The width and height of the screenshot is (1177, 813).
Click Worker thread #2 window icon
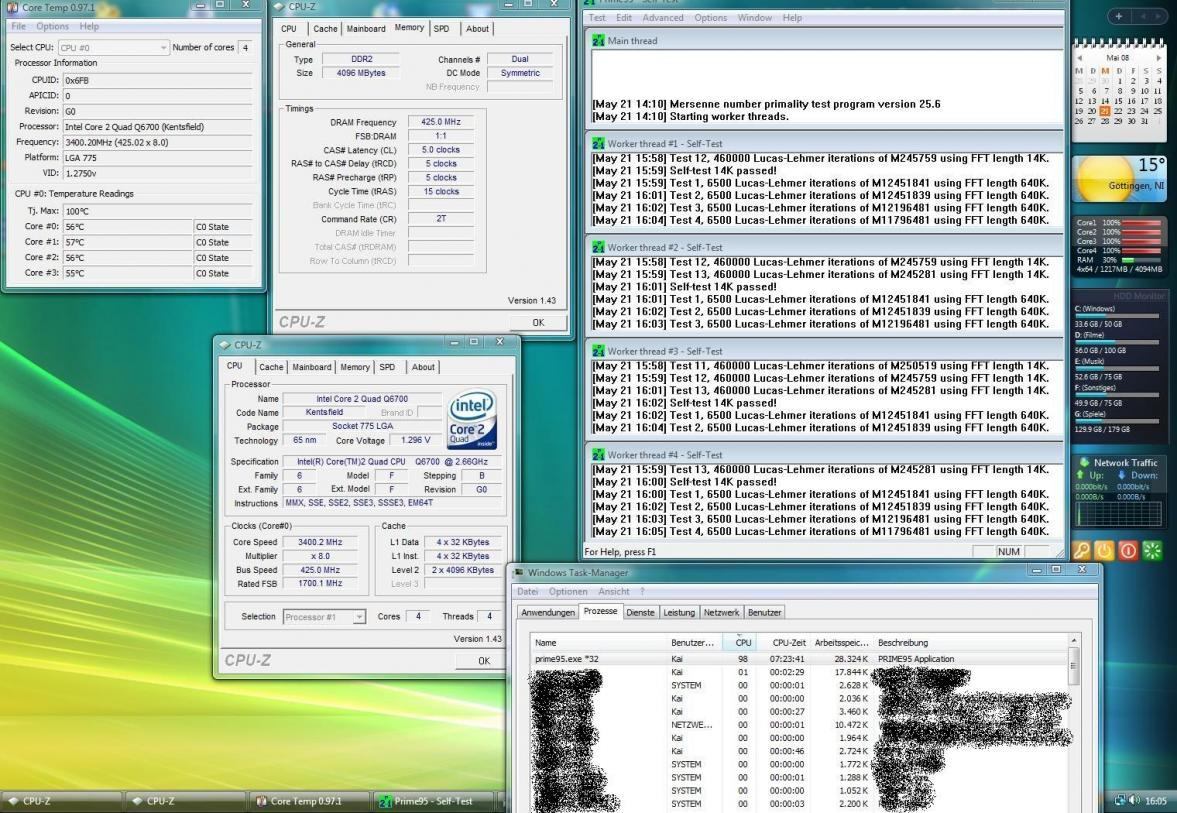(x=598, y=247)
